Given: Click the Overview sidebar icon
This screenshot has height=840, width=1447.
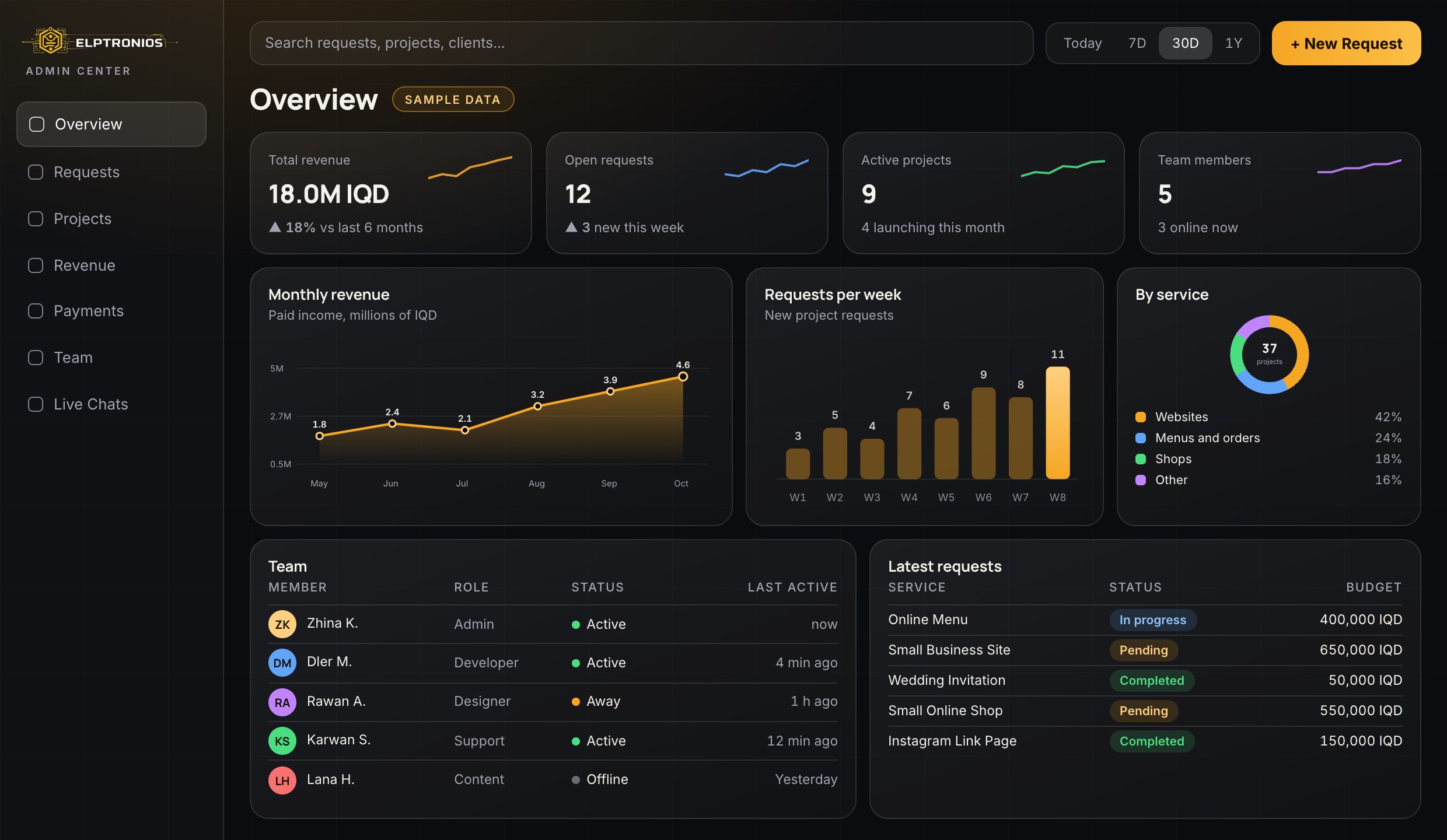Looking at the screenshot, I should click(x=37, y=124).
